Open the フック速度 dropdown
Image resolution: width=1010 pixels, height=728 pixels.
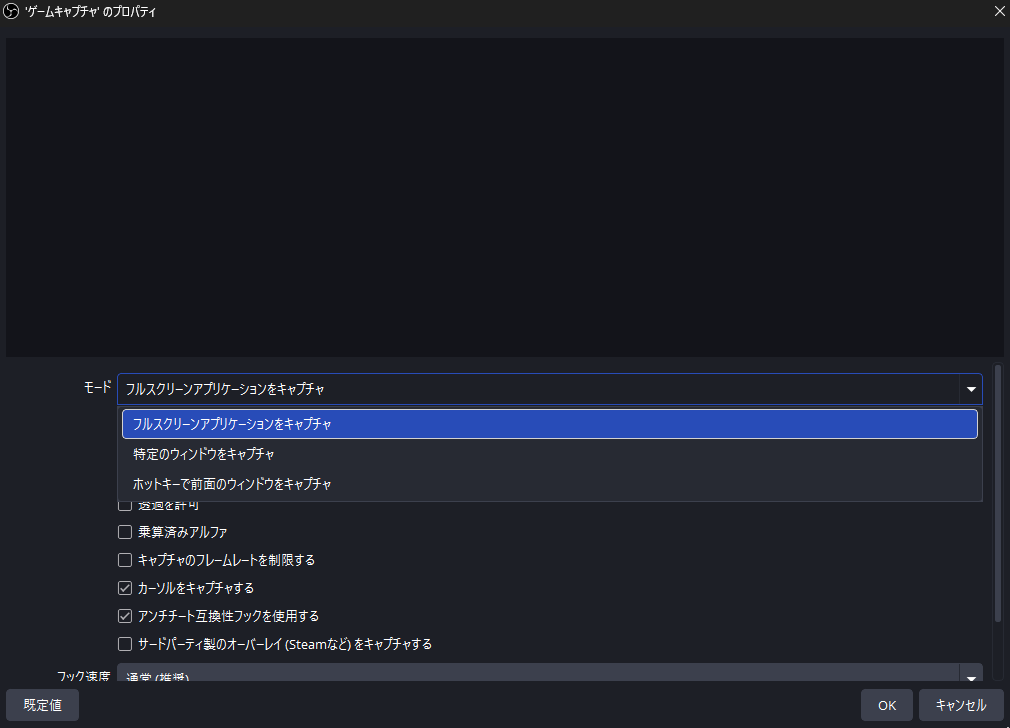point(549,673)
